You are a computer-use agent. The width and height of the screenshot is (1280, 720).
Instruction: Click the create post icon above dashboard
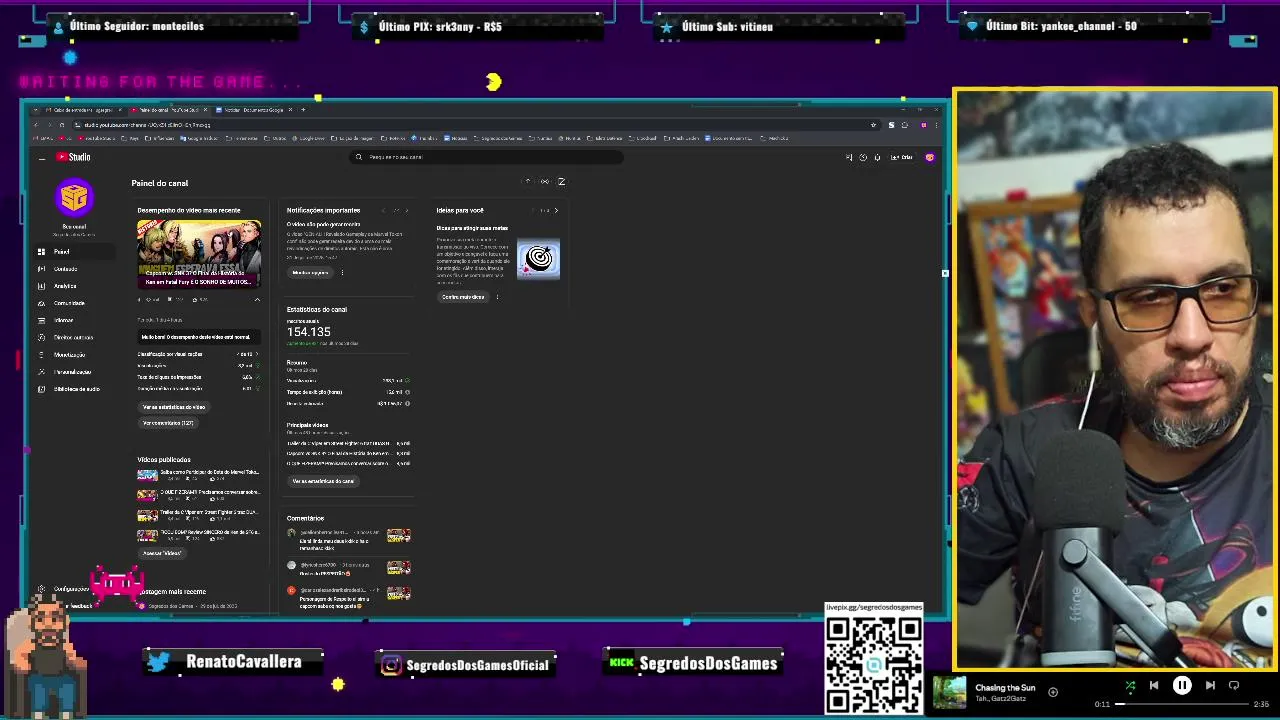point(561,181)
